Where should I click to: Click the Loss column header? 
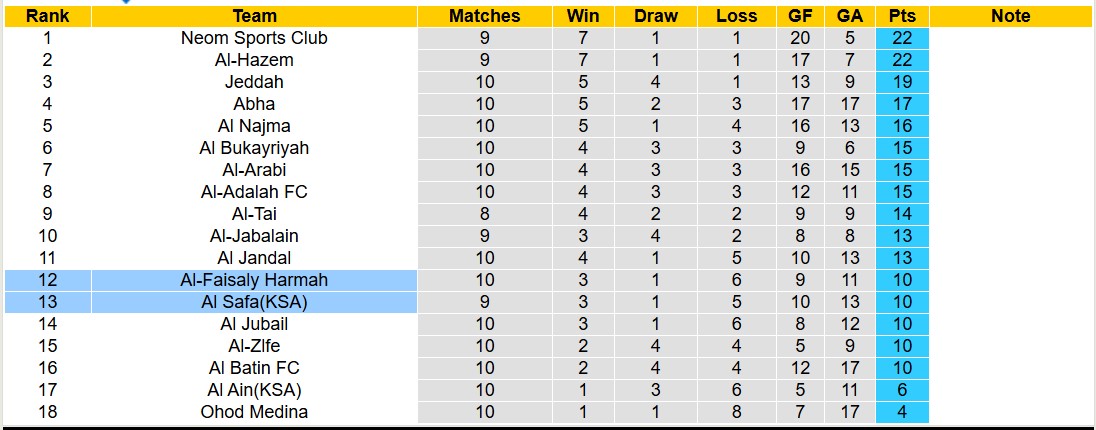(737, 16)
